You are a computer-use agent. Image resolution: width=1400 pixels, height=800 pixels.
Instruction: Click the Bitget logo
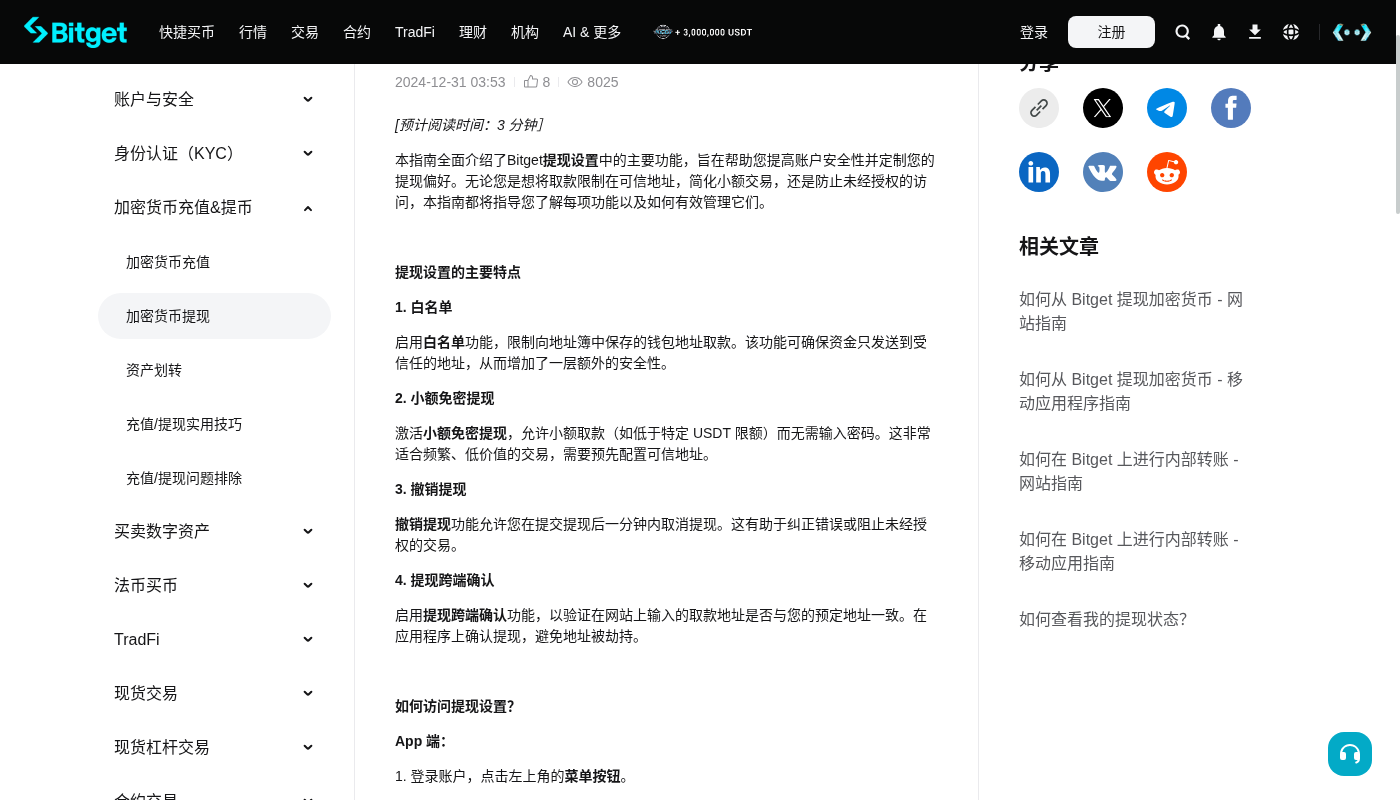(x=76, y=32)
